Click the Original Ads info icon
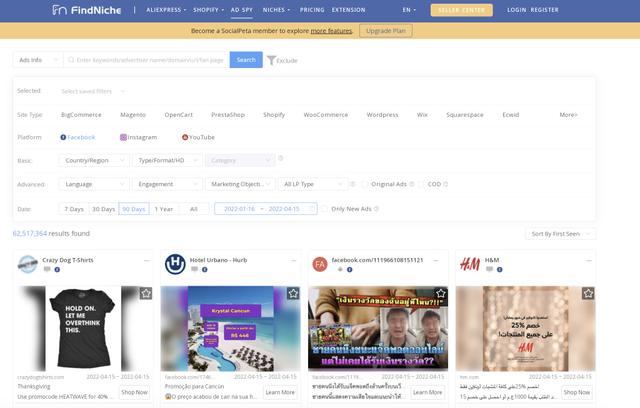 412,184
